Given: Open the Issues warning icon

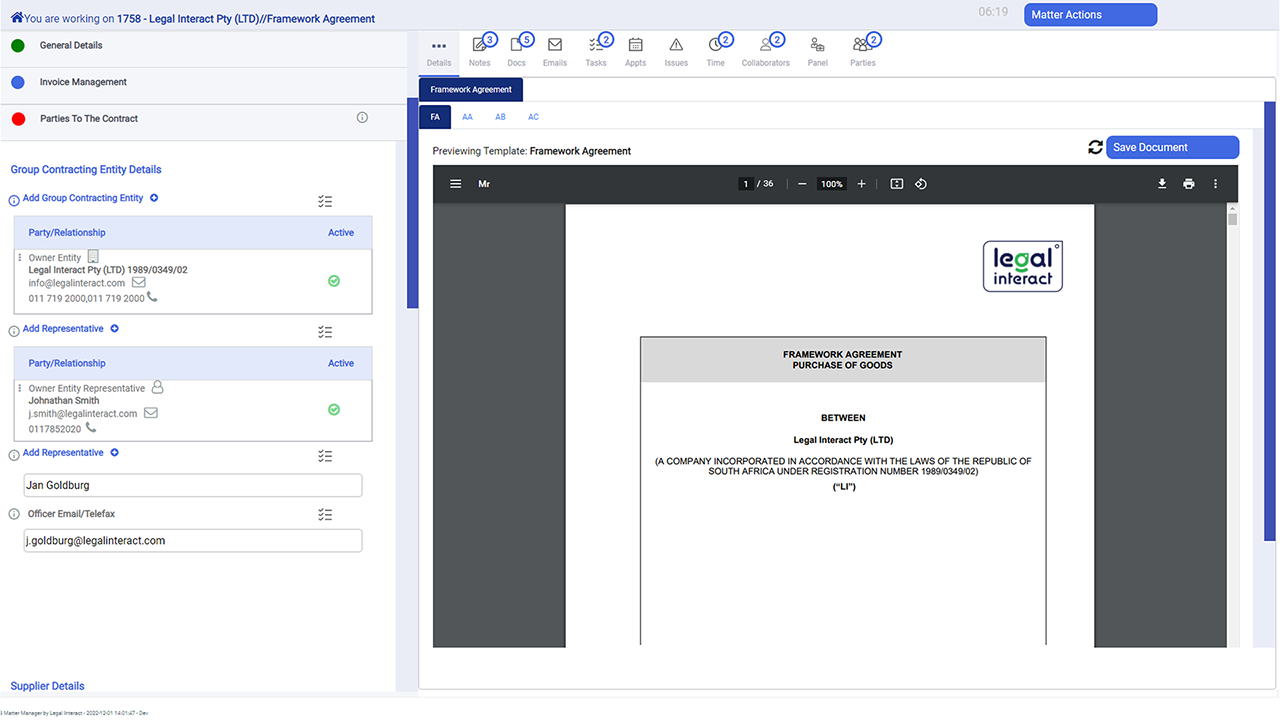Looking at the screenshot, I should tap(676, 45).
